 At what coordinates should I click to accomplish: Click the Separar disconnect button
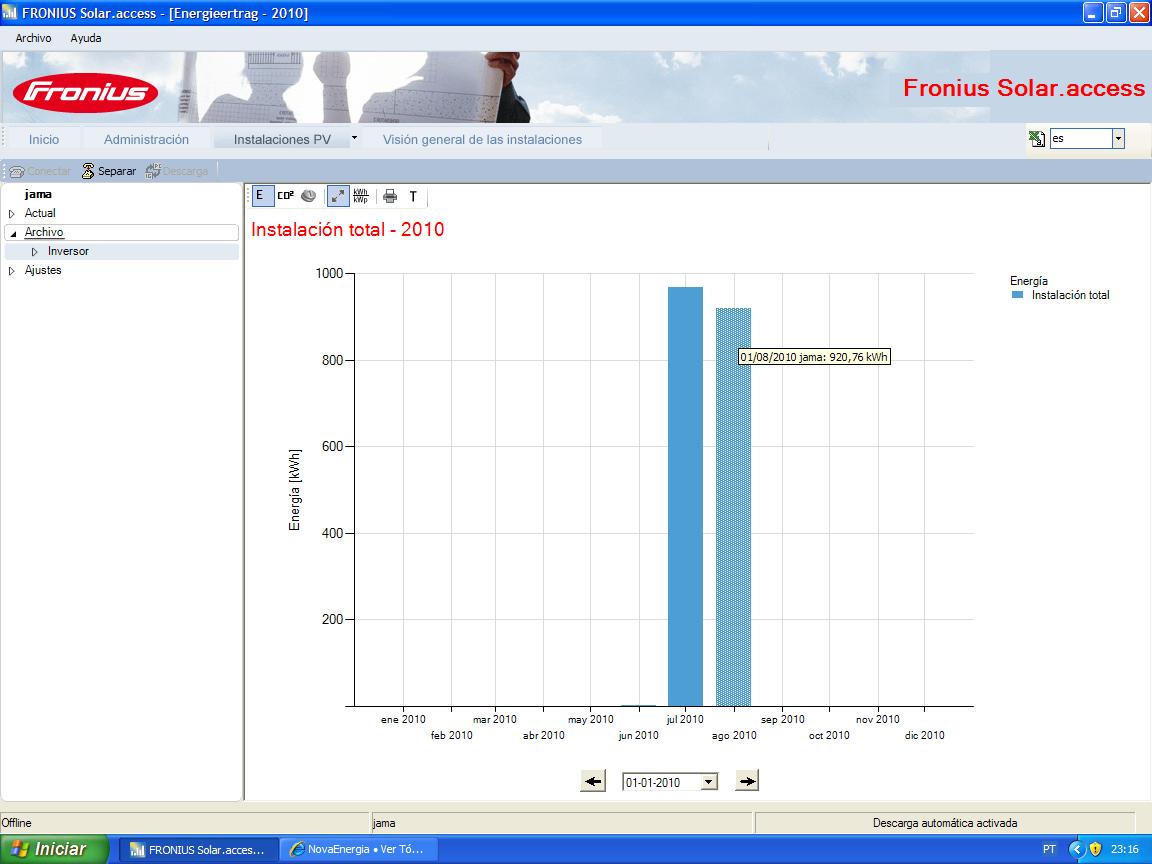[109, 171]
